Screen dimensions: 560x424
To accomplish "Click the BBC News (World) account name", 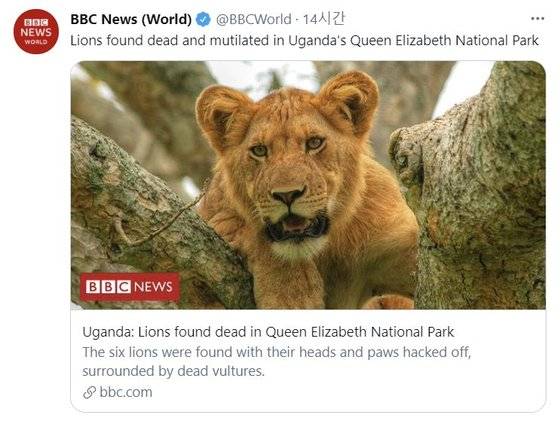I will pos(131,19).
